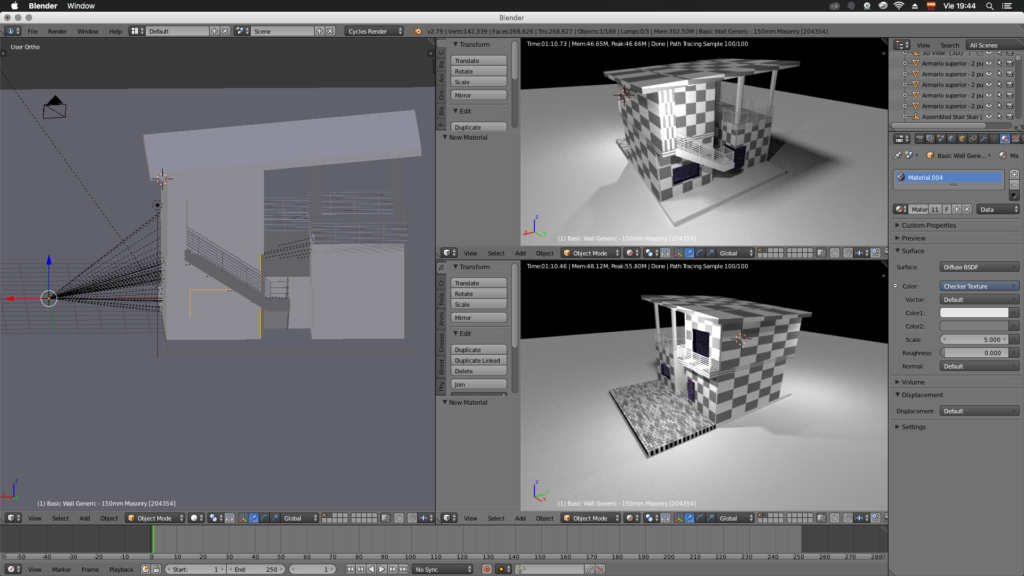Click the End frame field showing 250
Viewport: 1024px width, 576px height.
pyautogui.click(x=258, y=569)
